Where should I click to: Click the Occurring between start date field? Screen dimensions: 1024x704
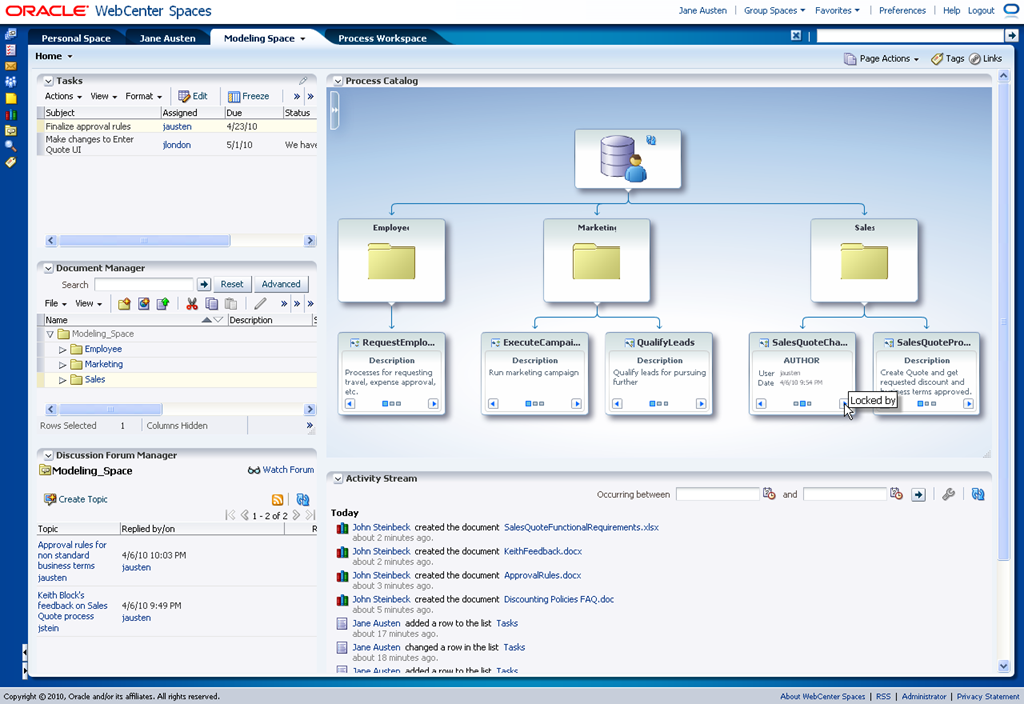[x=718, y=494]
